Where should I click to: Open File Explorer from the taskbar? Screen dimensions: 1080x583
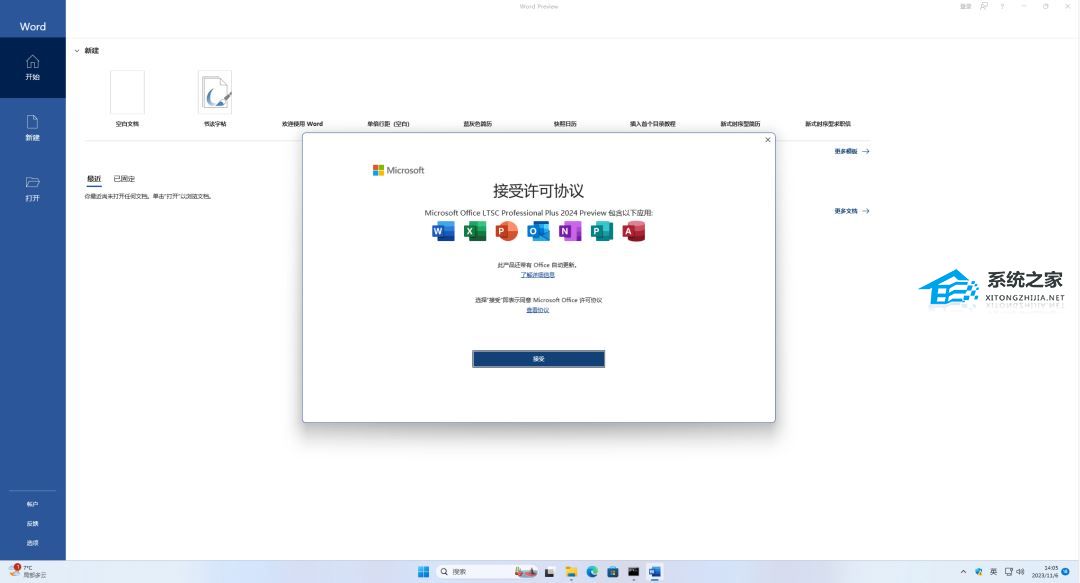click(x=571, y=572)
